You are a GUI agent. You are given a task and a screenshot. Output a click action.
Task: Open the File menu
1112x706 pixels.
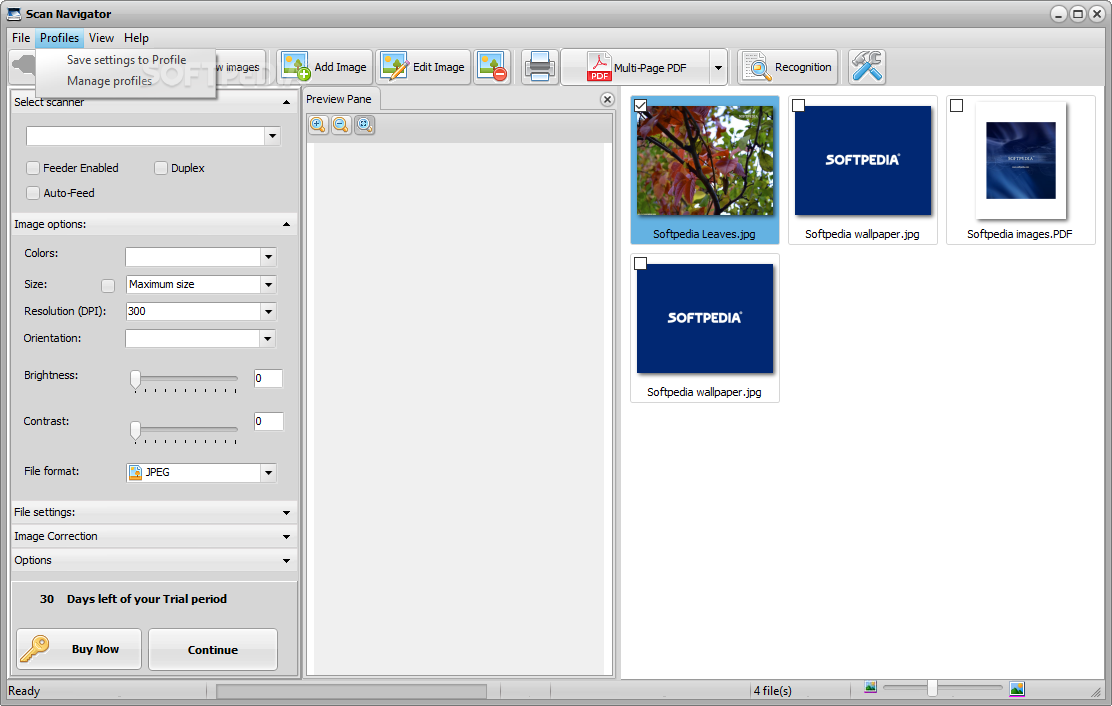21,38
